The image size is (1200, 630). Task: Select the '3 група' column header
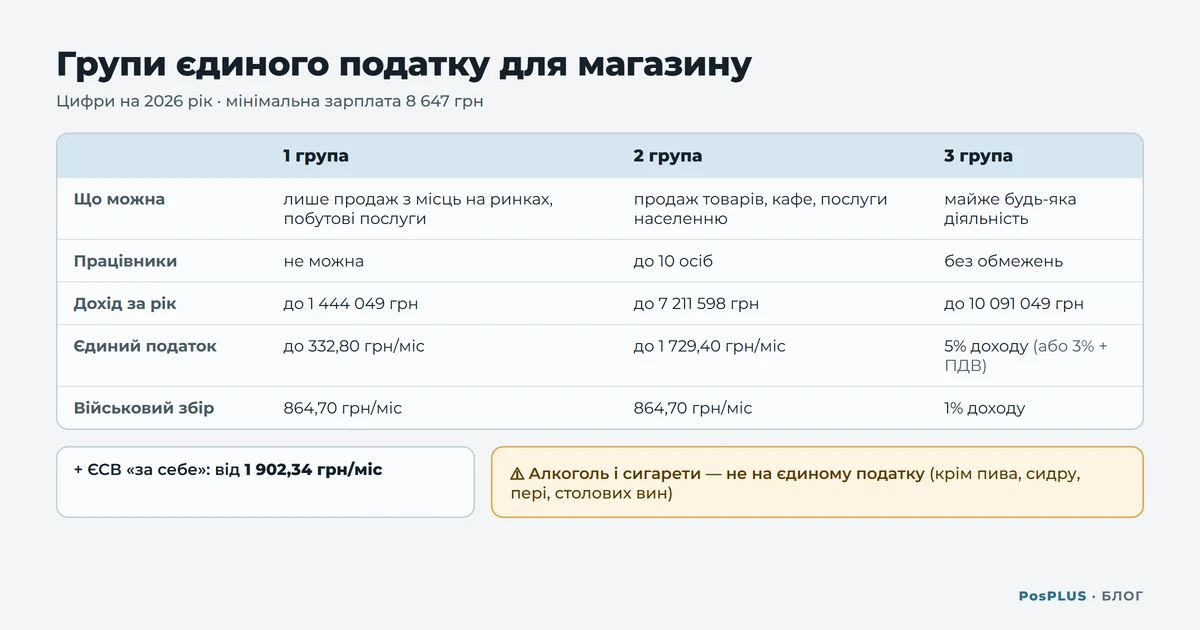point(978,156)
